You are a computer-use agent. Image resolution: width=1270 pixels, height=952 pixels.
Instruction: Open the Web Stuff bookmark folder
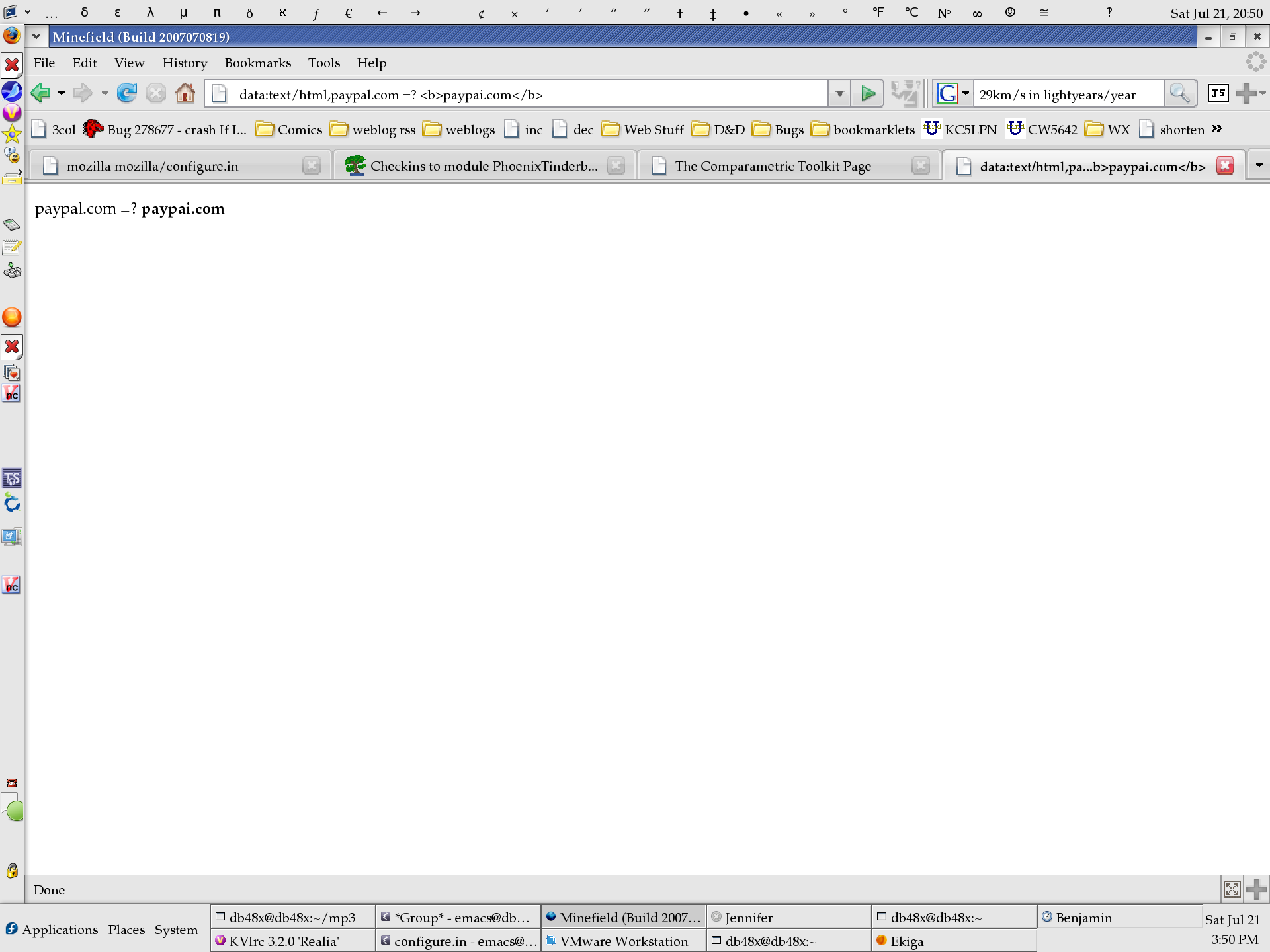pyautogui.click(x=643, y=129)
